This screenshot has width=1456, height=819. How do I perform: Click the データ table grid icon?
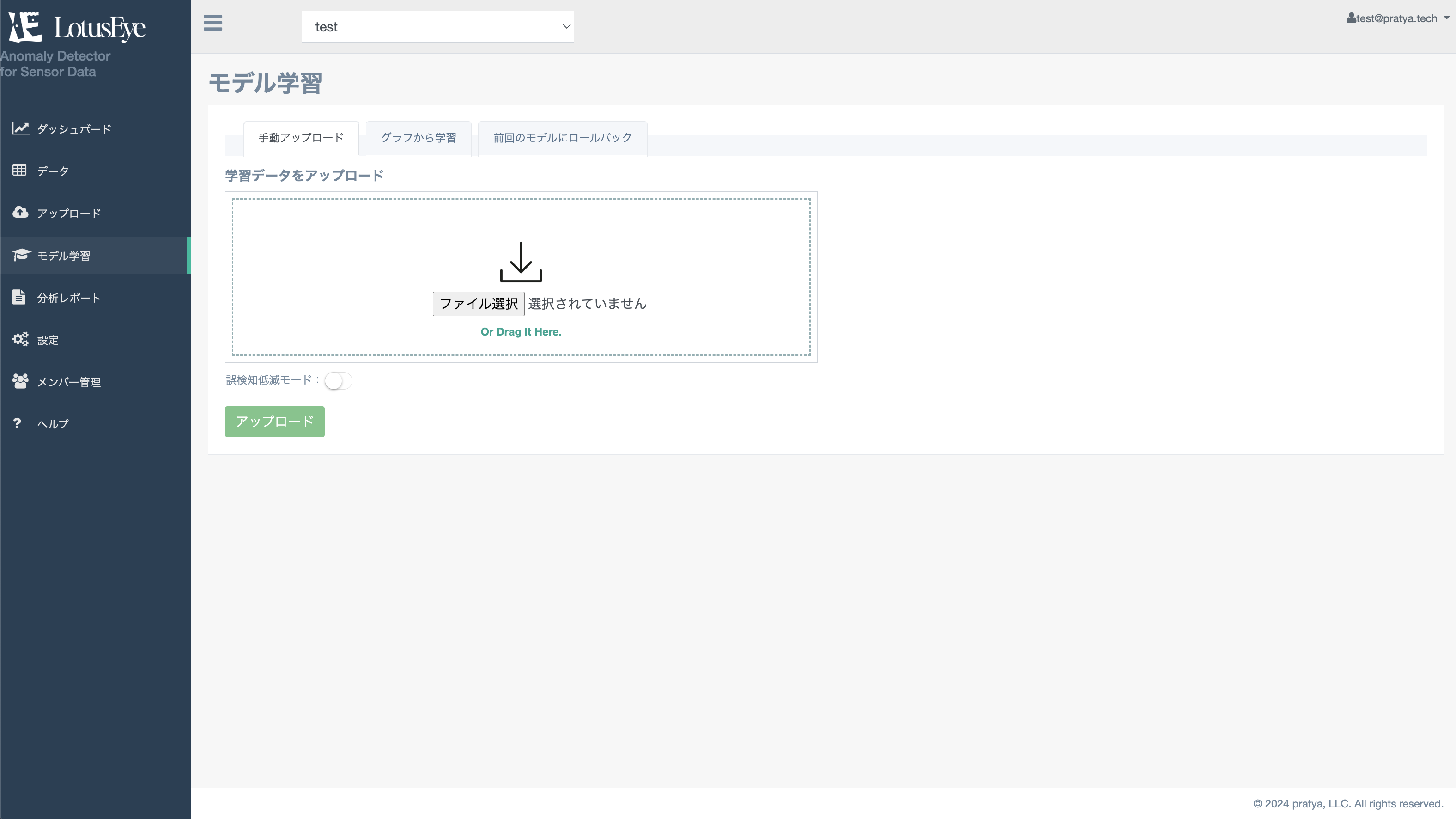(19, 170)
